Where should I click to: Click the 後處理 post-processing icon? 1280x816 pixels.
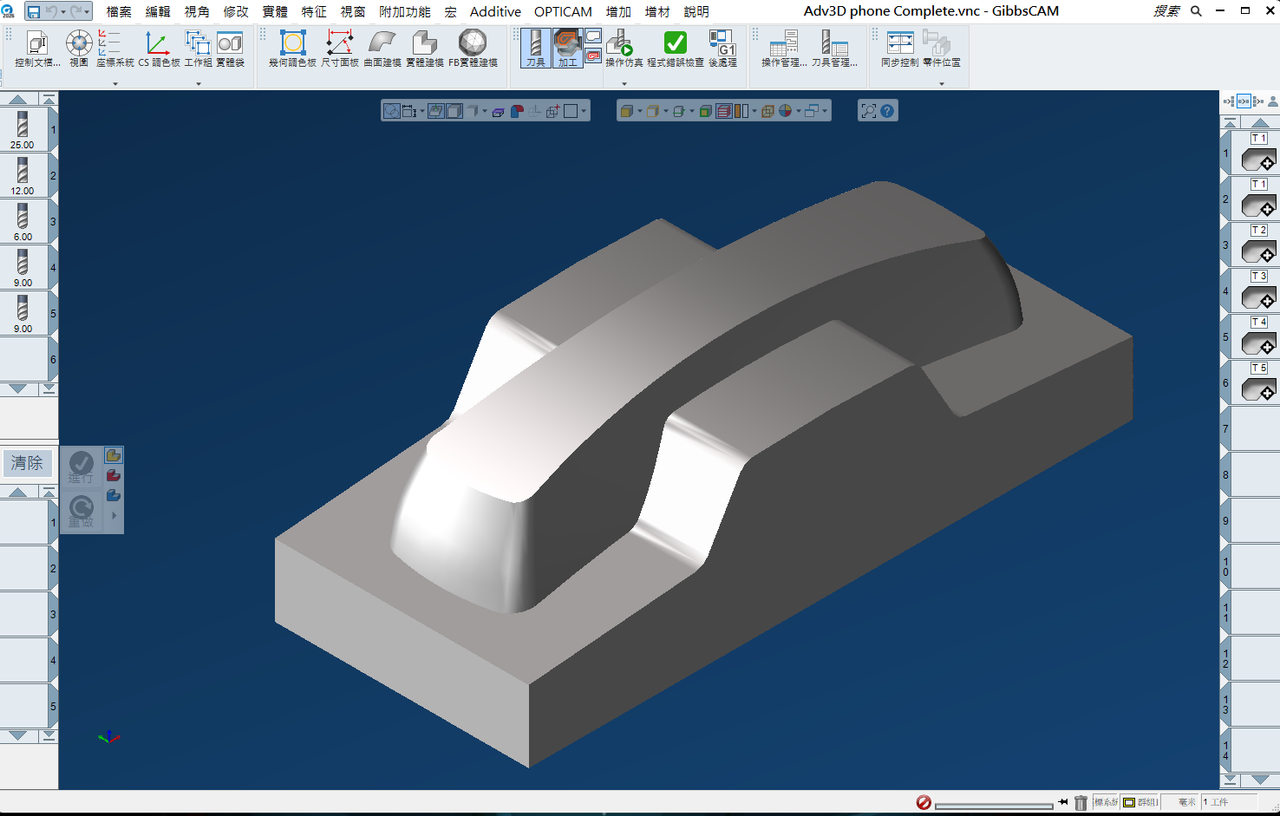722,48
